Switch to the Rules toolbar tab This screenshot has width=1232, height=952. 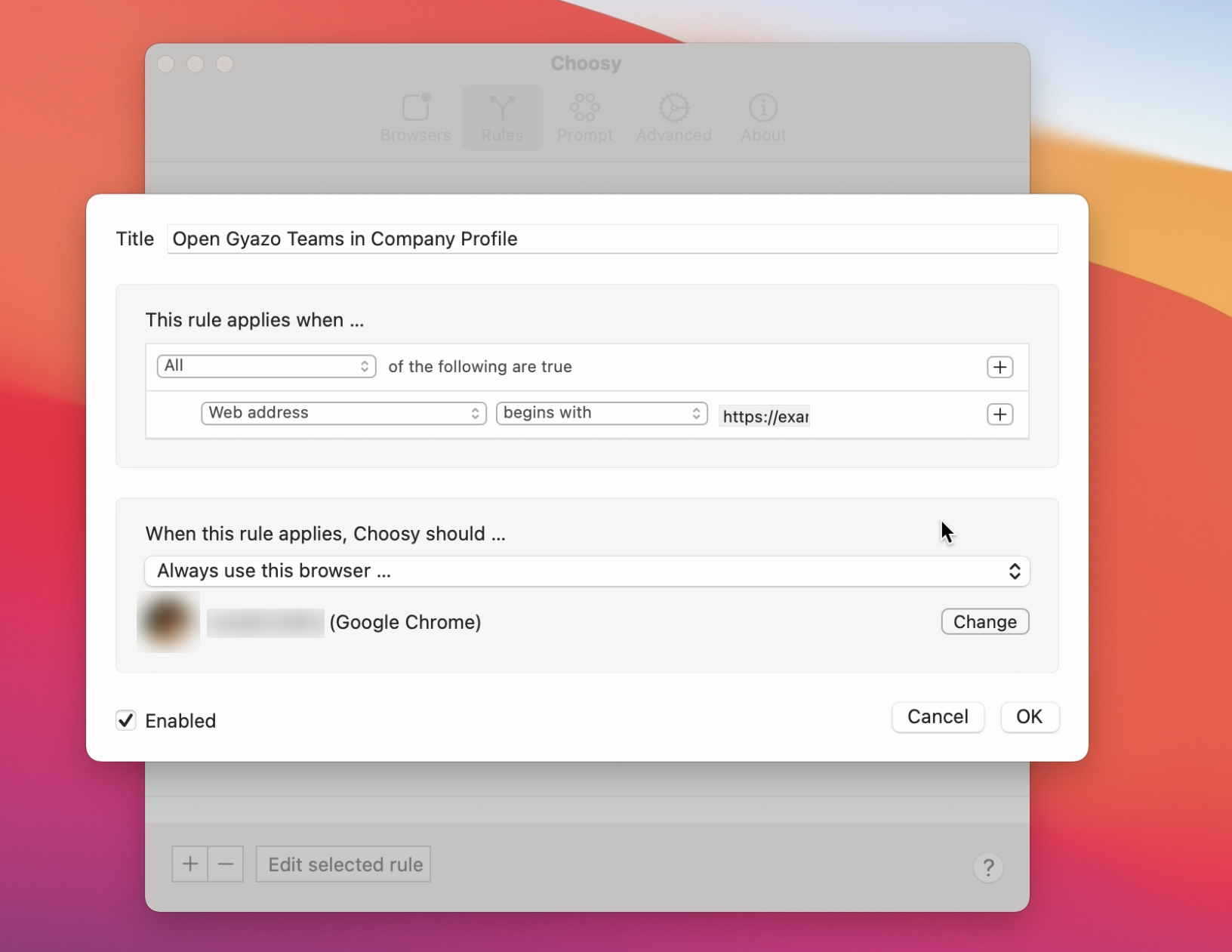coord(502,118)
